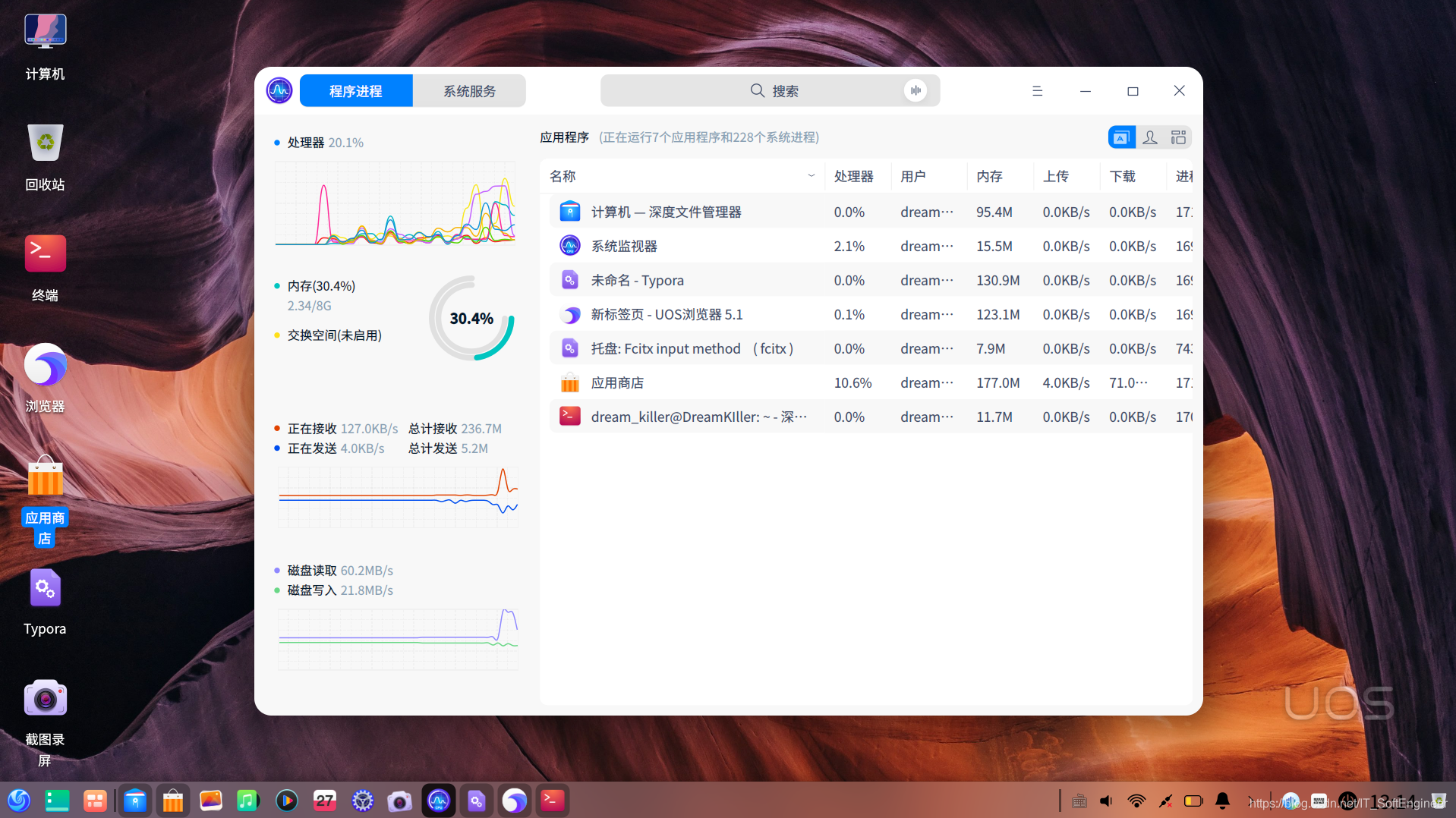Open calendar showing 27 in dock
This screenshot has width=1456, height=818.
tap(325, 801)
